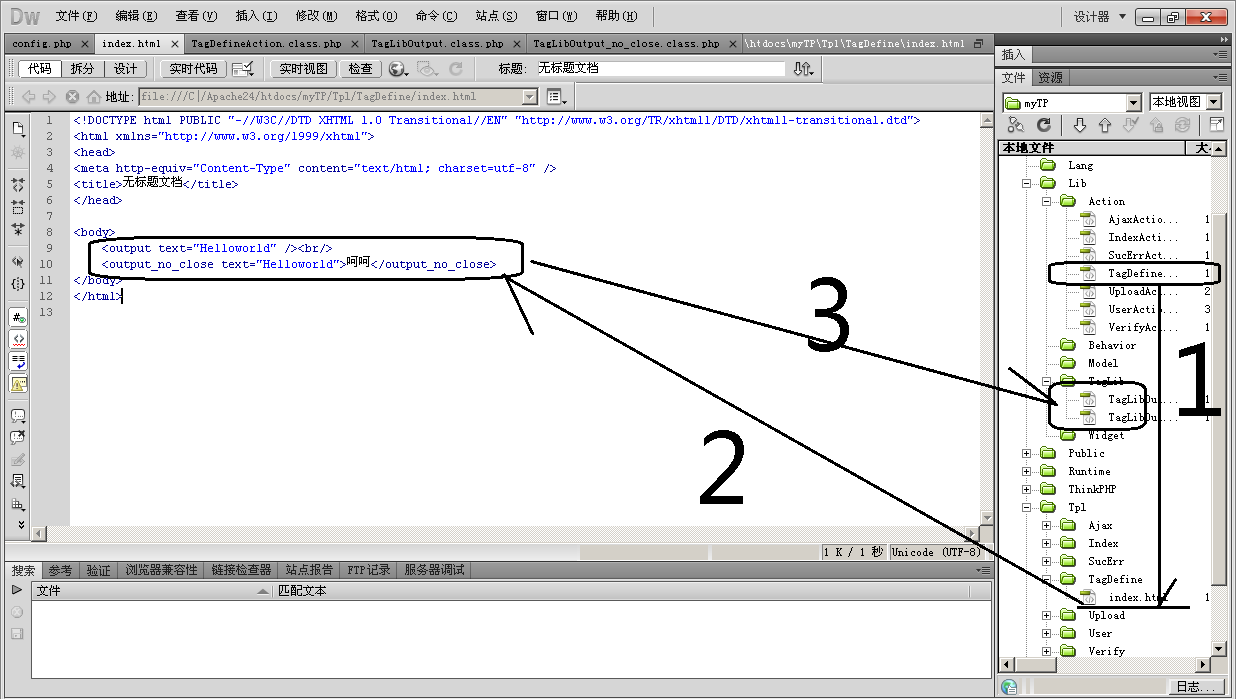This screenshot has height=699, width=1236.
Task: Click the live view options icon
Action: coord(242,68)
